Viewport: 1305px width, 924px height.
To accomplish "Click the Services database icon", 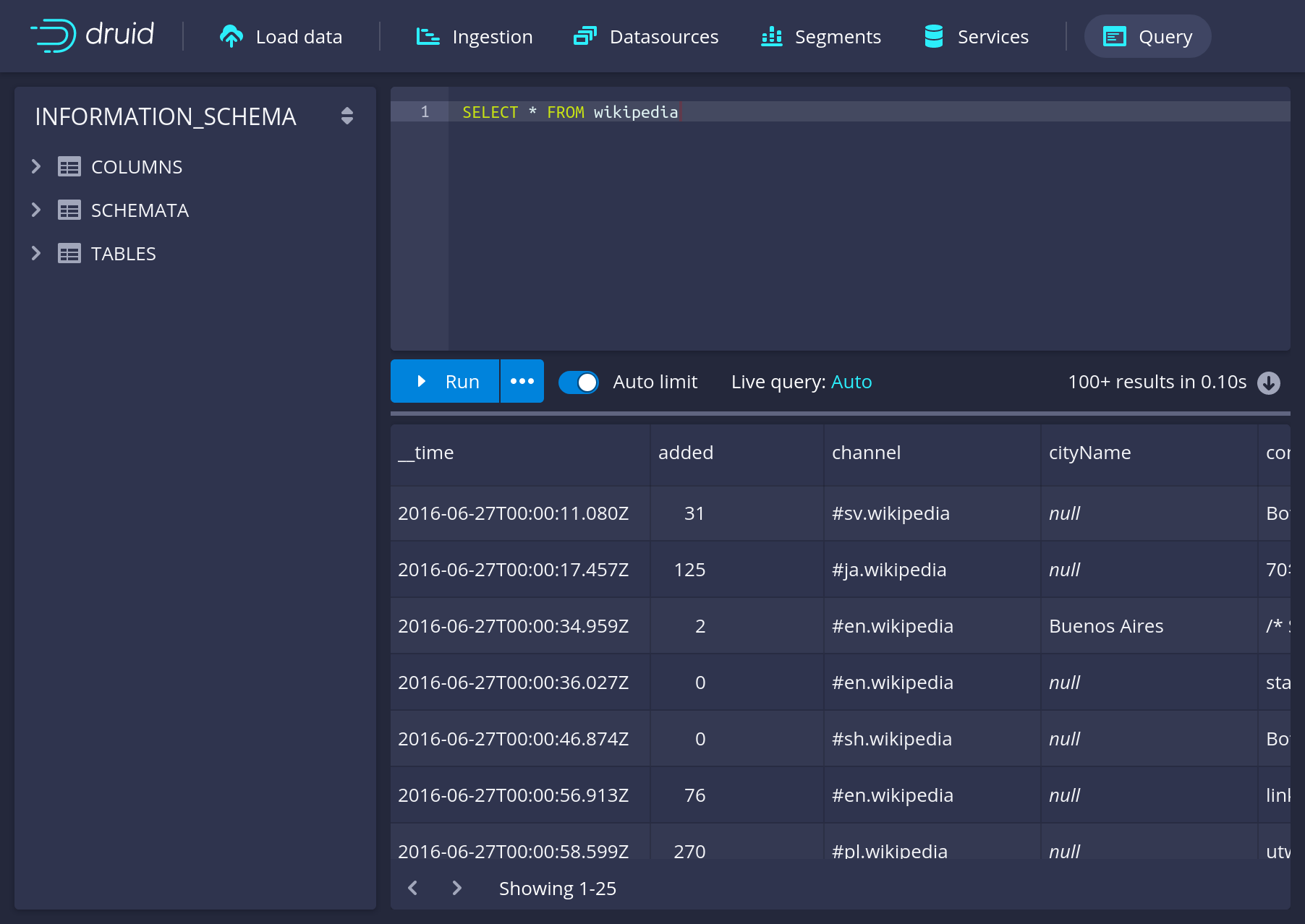I will [x=934, y=36].
